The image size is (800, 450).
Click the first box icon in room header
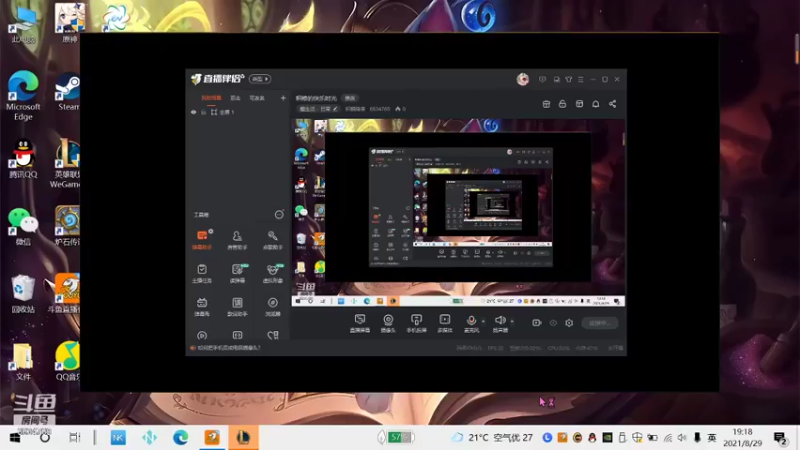(546, 104)
